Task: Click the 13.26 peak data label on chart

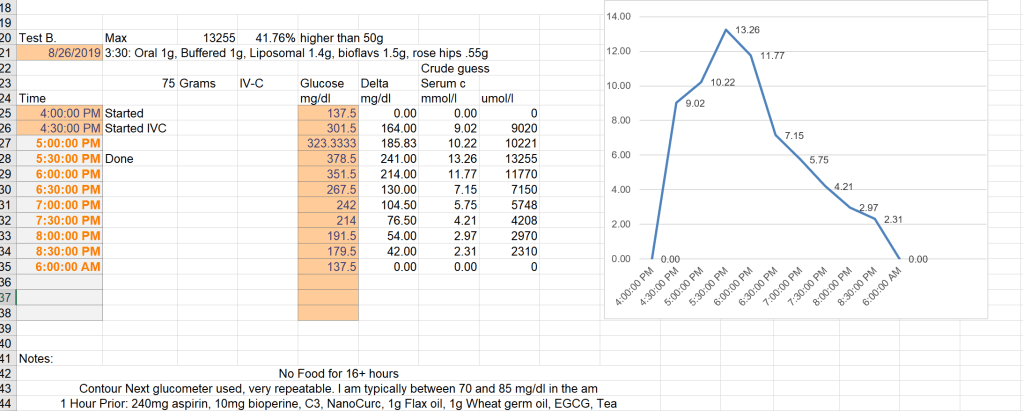Action: coord(746,30)
